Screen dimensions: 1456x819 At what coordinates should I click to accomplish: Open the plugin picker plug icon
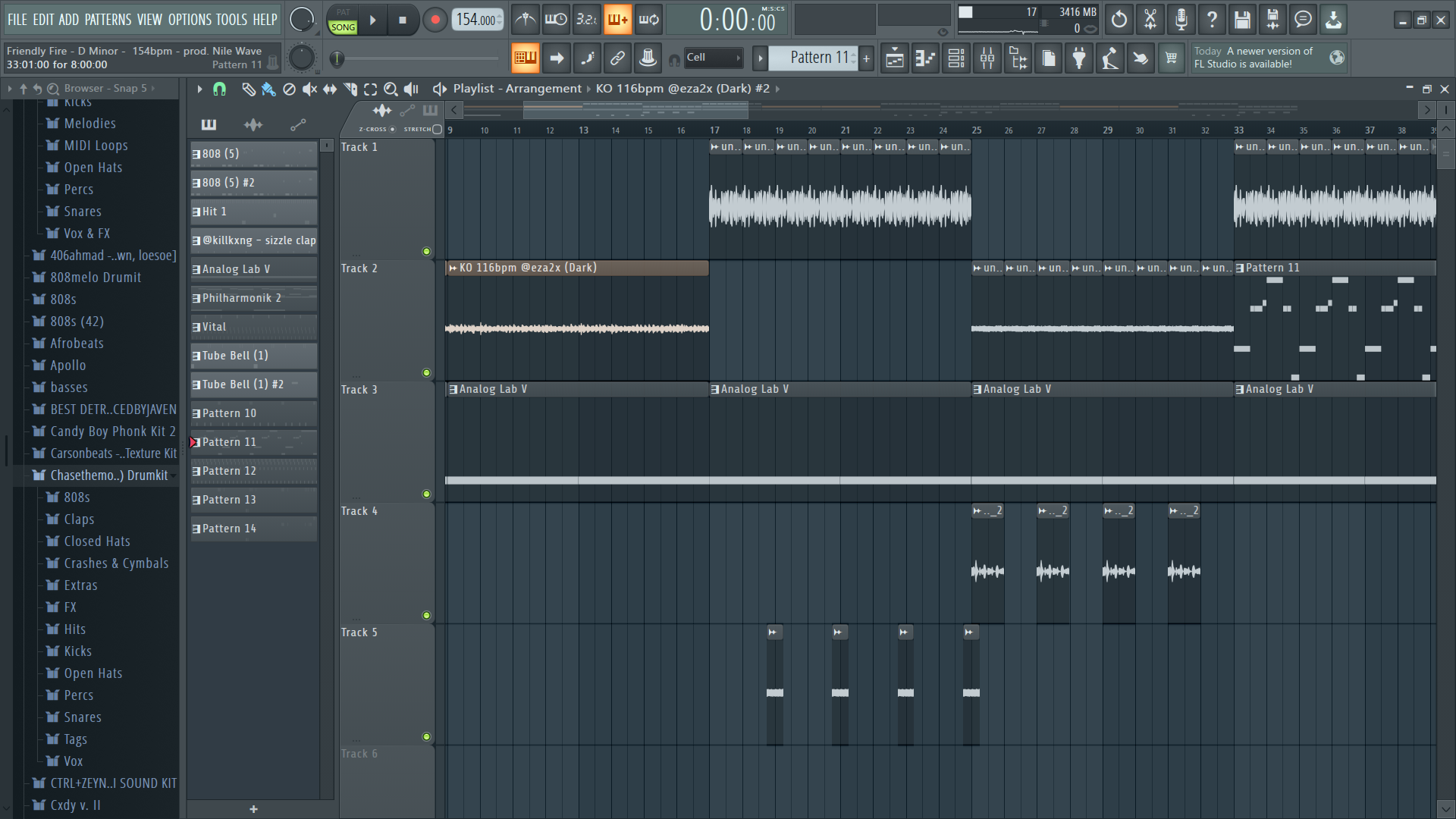click(1079, 58)
